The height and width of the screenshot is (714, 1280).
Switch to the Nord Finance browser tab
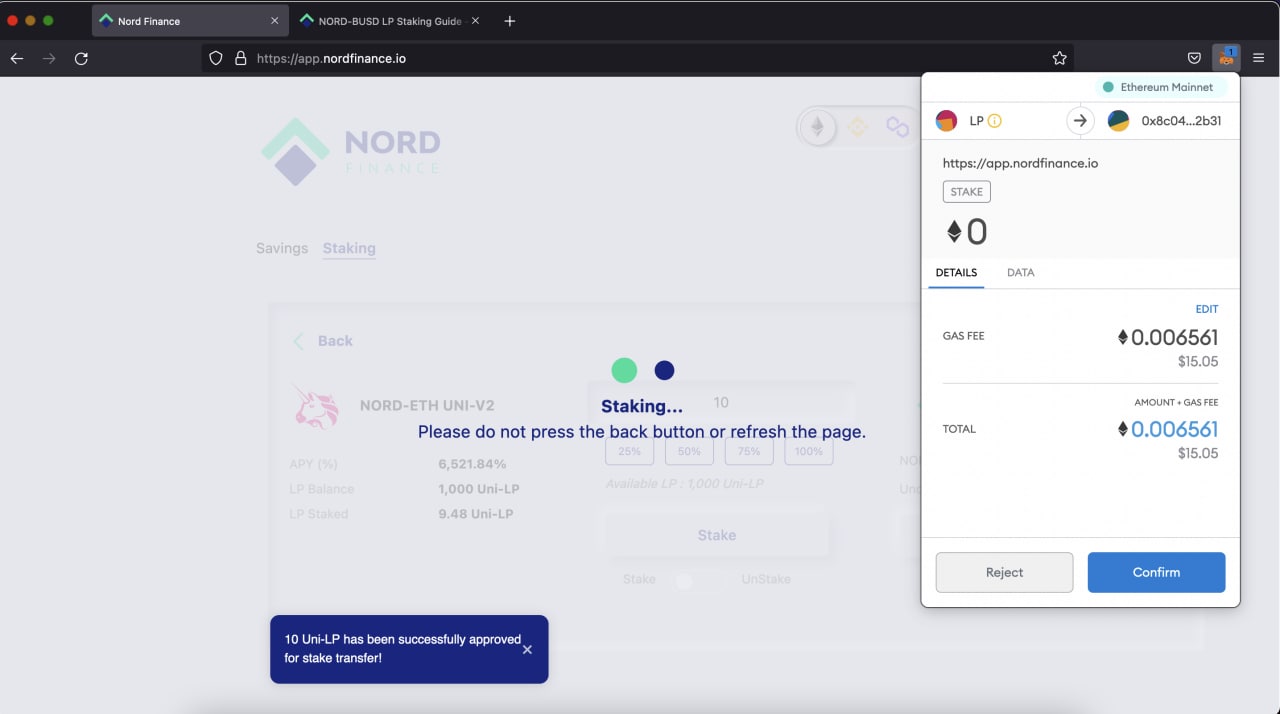[189, 21]
